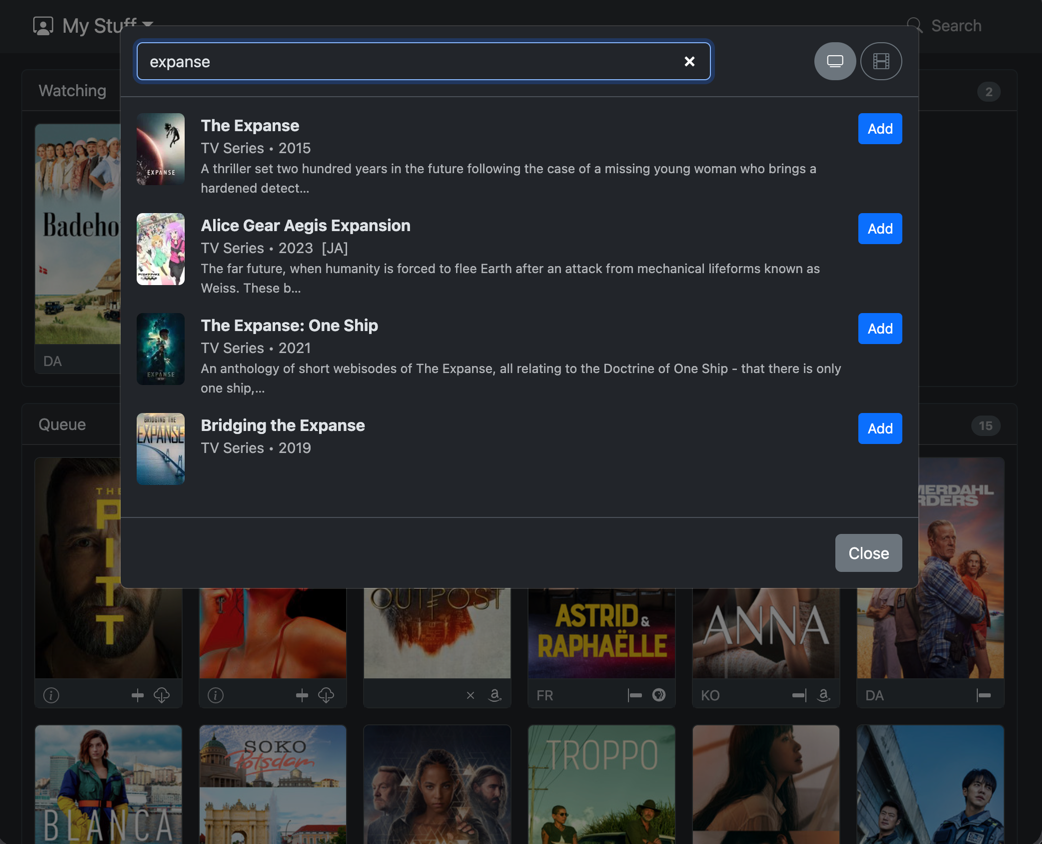1042x844 pixels.
Task: Open Badehotellet poster in Watching
Action: click(x=78, y=234)
